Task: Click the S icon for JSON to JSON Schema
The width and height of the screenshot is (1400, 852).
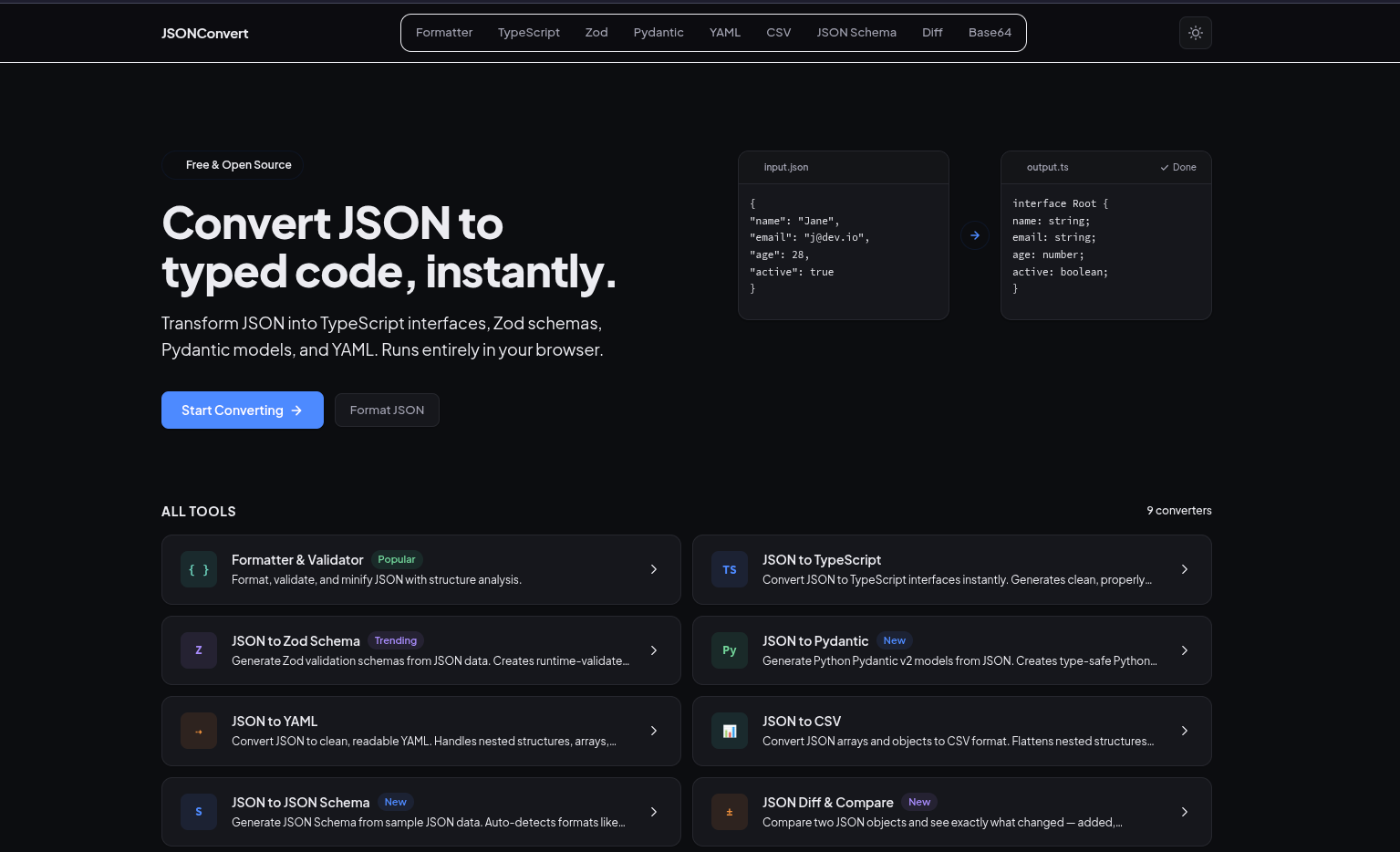Action: [199, 812]
